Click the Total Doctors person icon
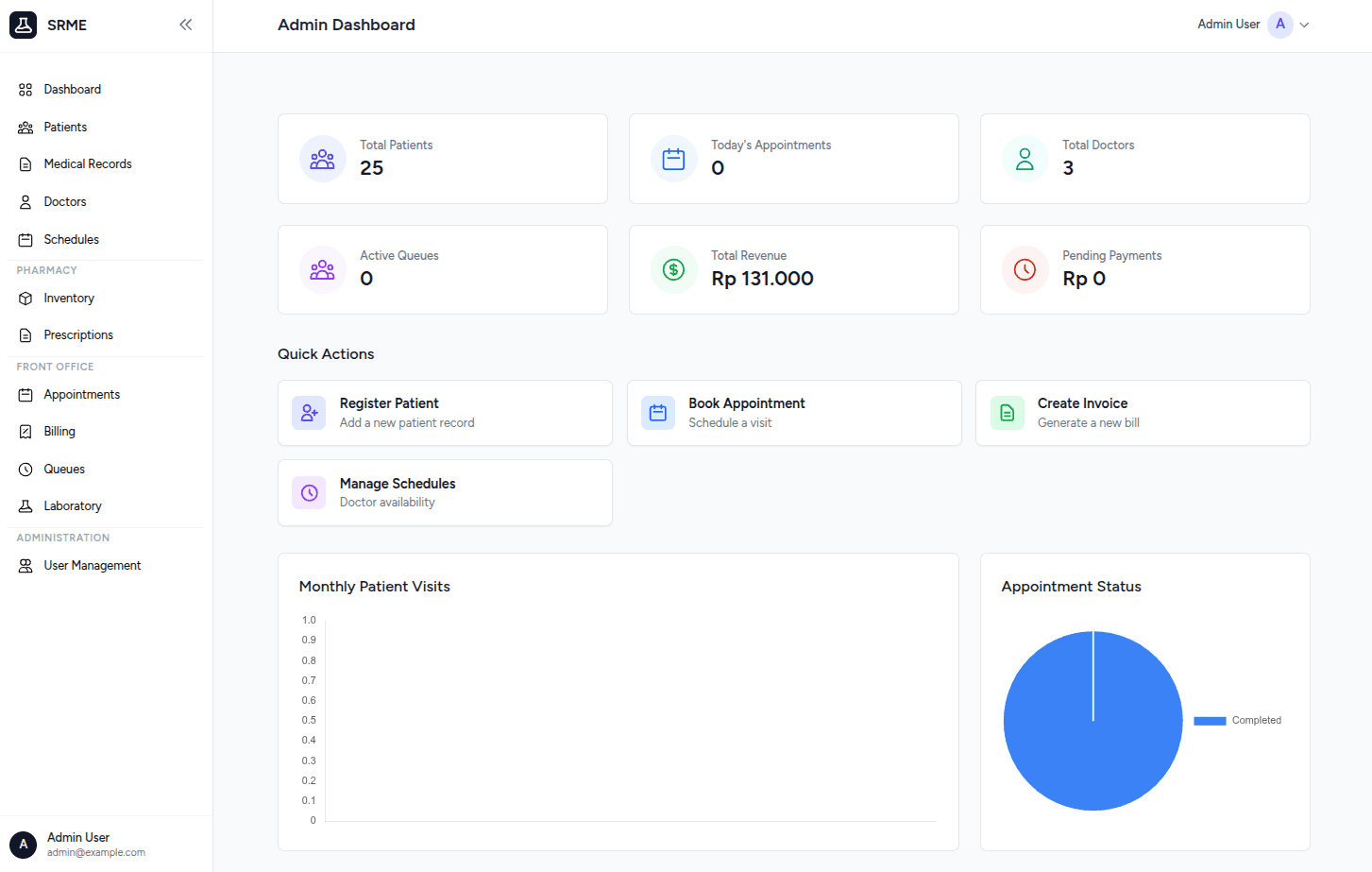Viewport: 1372px width, 872px height. (x=1025, y=159)
